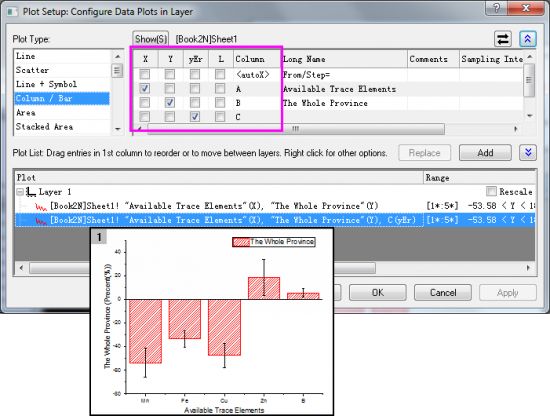The width and height of the screenshot is (550, 416).
Task: Click the preview graph legend box
Action: pyautogui.click(x=274, y=242)
